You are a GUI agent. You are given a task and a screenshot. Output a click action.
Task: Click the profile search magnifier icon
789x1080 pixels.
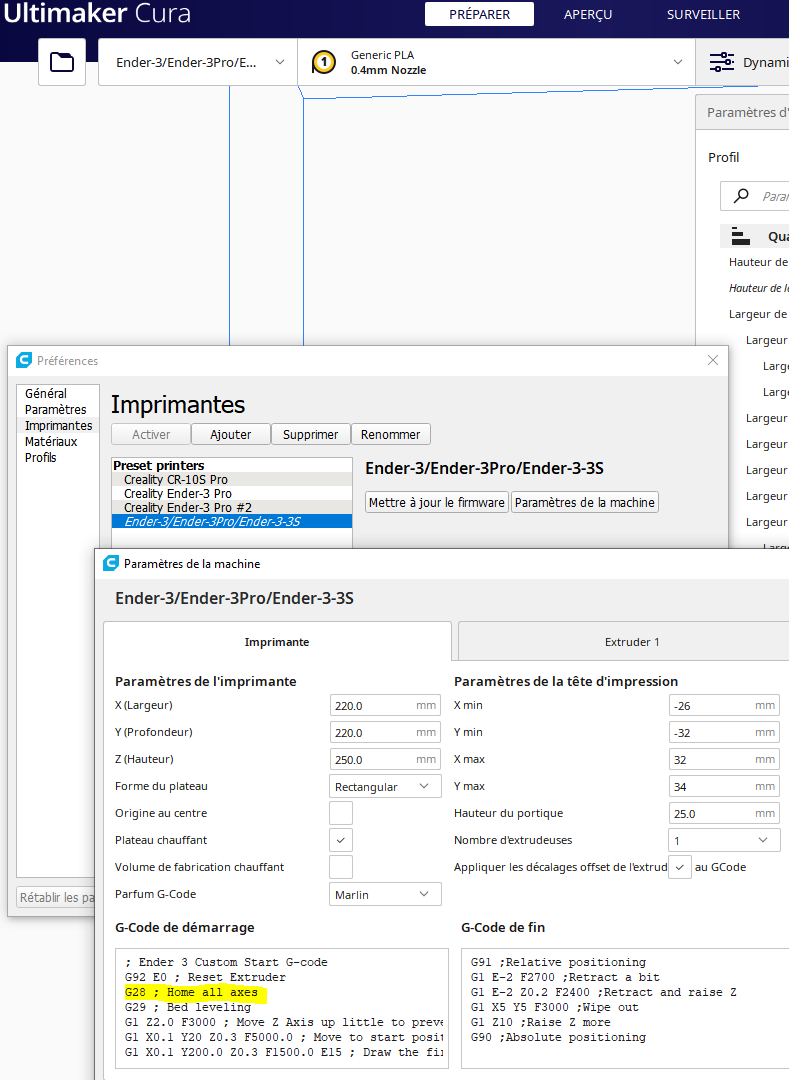tap(741, 196)
